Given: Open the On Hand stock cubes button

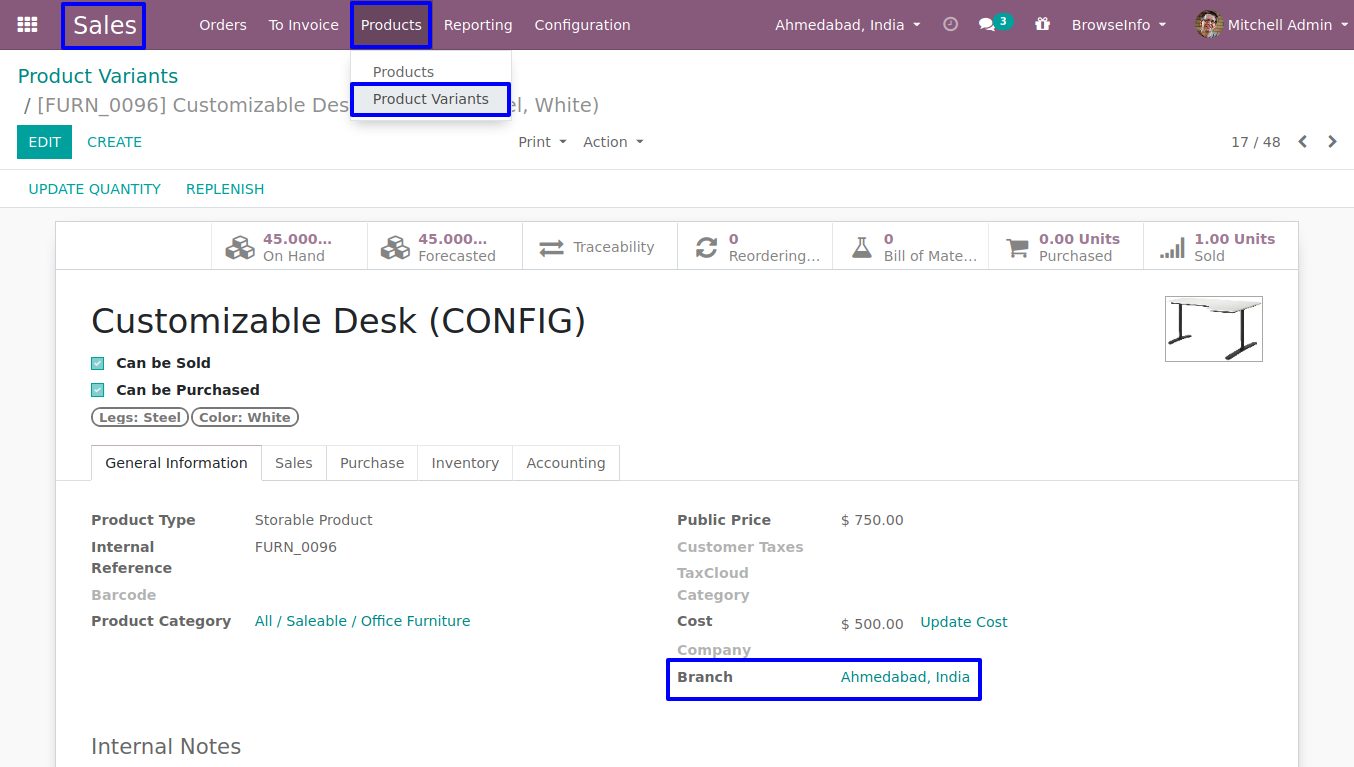Looking at the screenshot, I should pos(240,247).
